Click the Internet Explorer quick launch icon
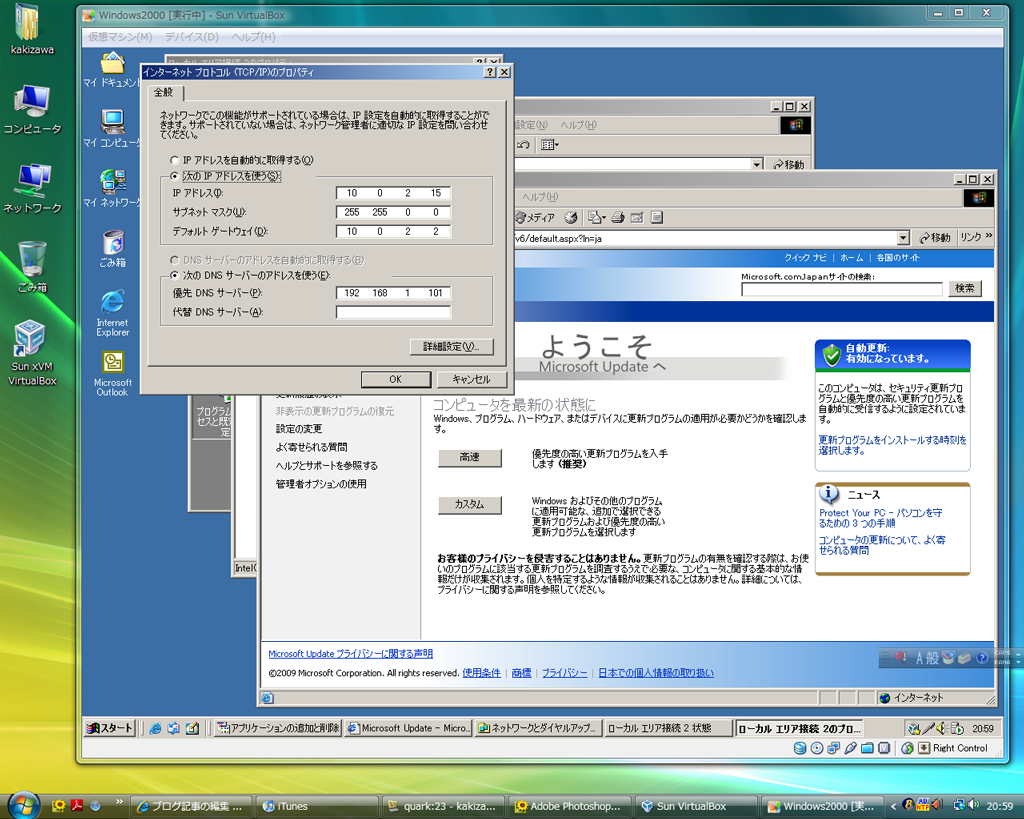Image resolution: width=1024 pixels, height=819 pixels. [x=155, y=728]
